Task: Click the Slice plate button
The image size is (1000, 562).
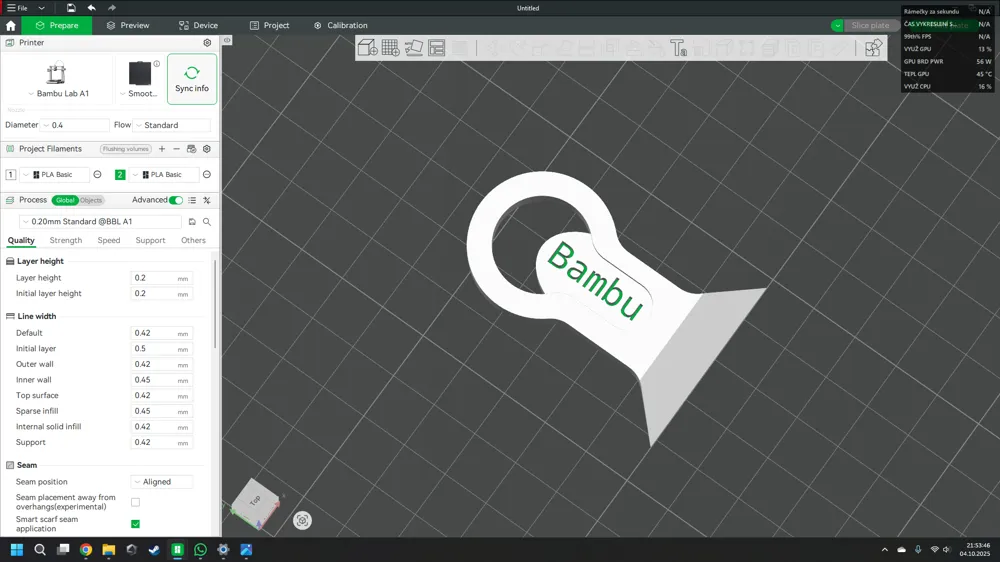Action: (x=870, y=26)
